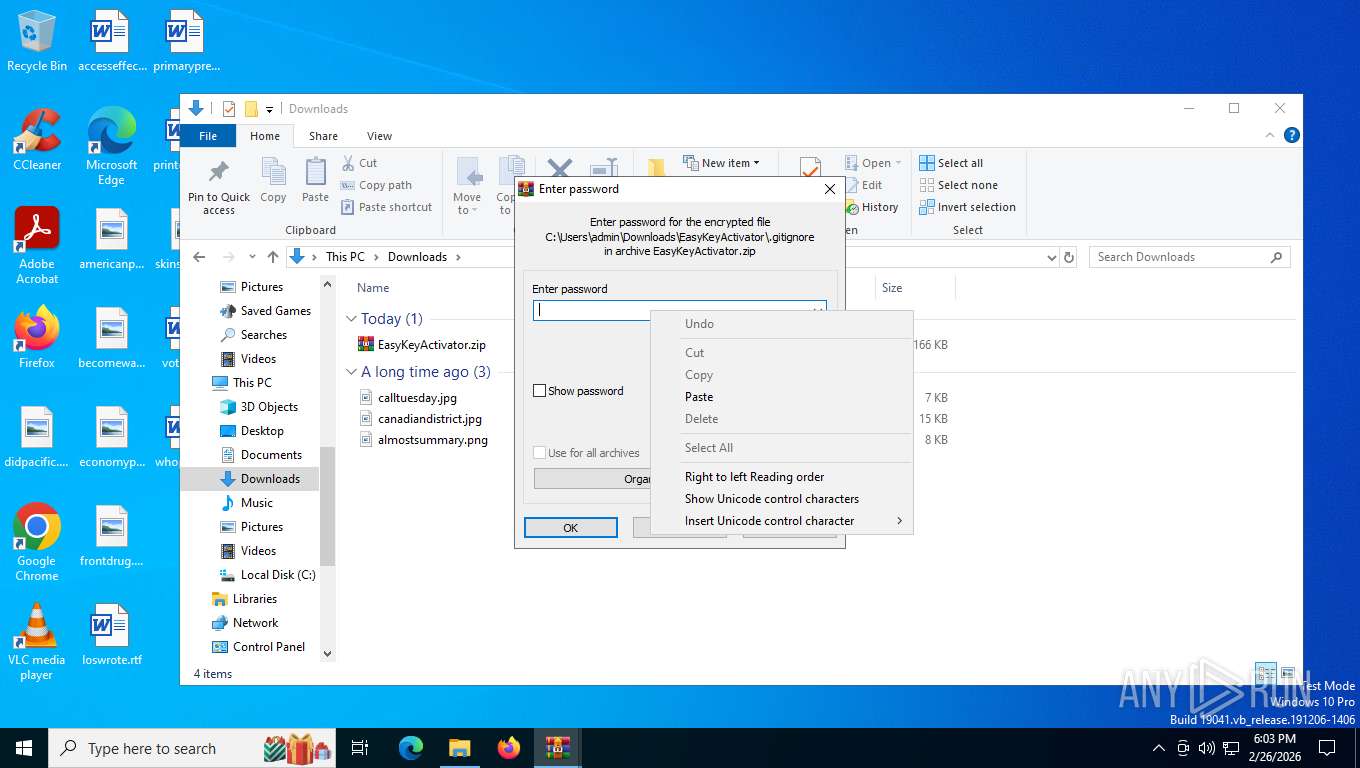The image size is (1360, 768).
Task: Click the Quick Access properties checkmark icon
Action: coord(229,109)
